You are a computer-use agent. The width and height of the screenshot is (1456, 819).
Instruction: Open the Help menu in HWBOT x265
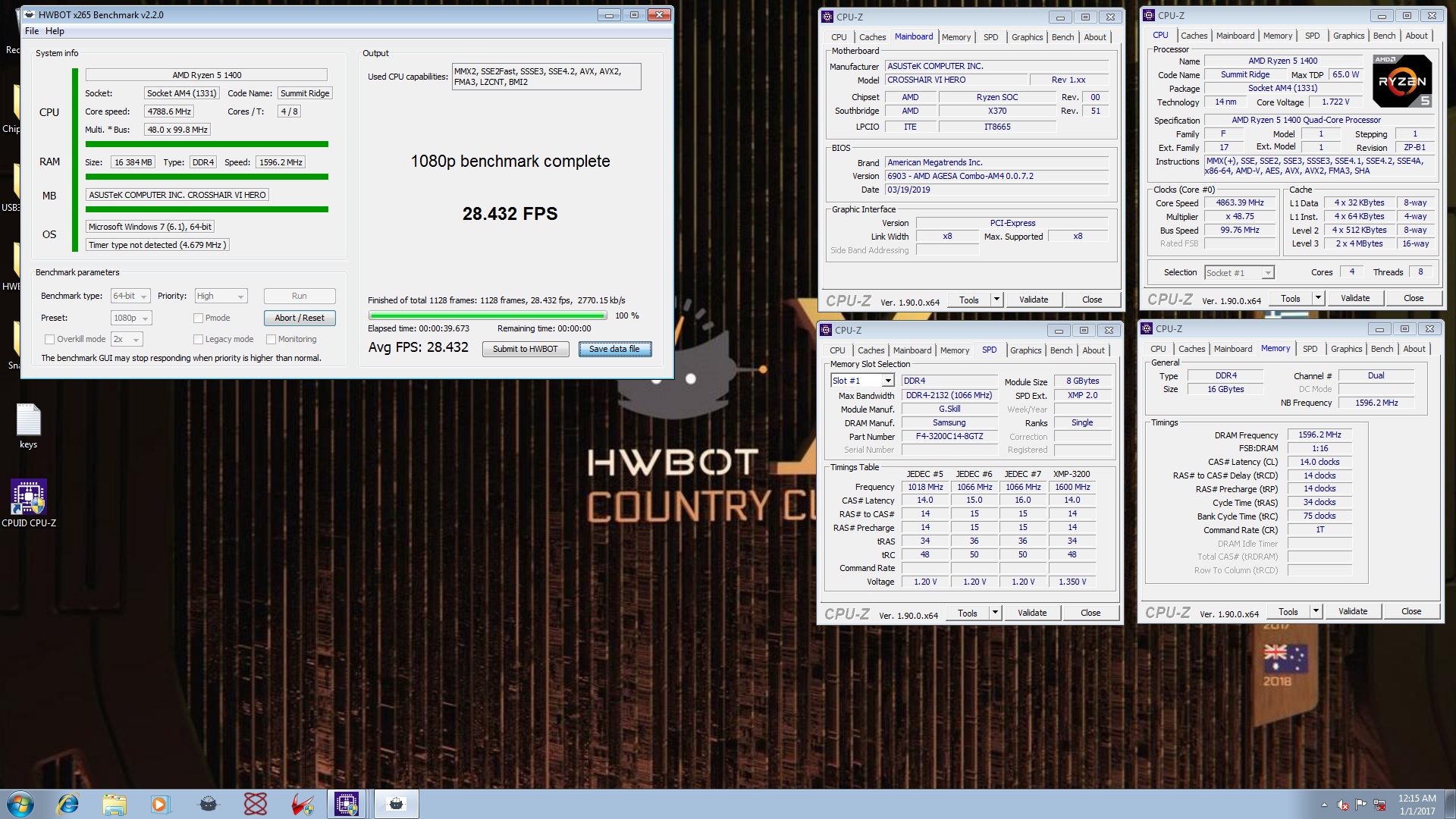55,31
